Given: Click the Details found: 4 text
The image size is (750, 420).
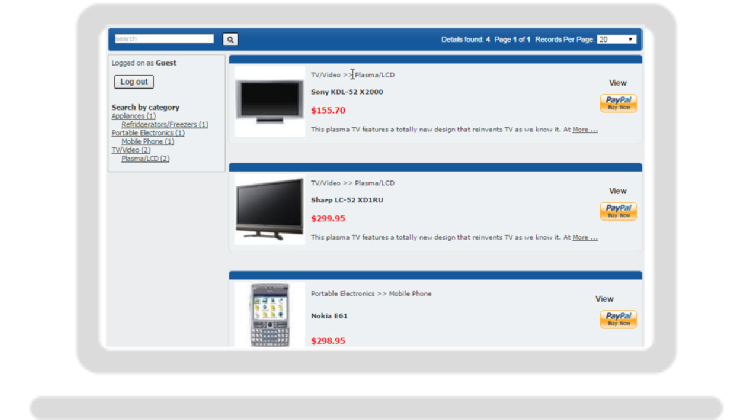Looking at the screenshot, I should [465, 40].
